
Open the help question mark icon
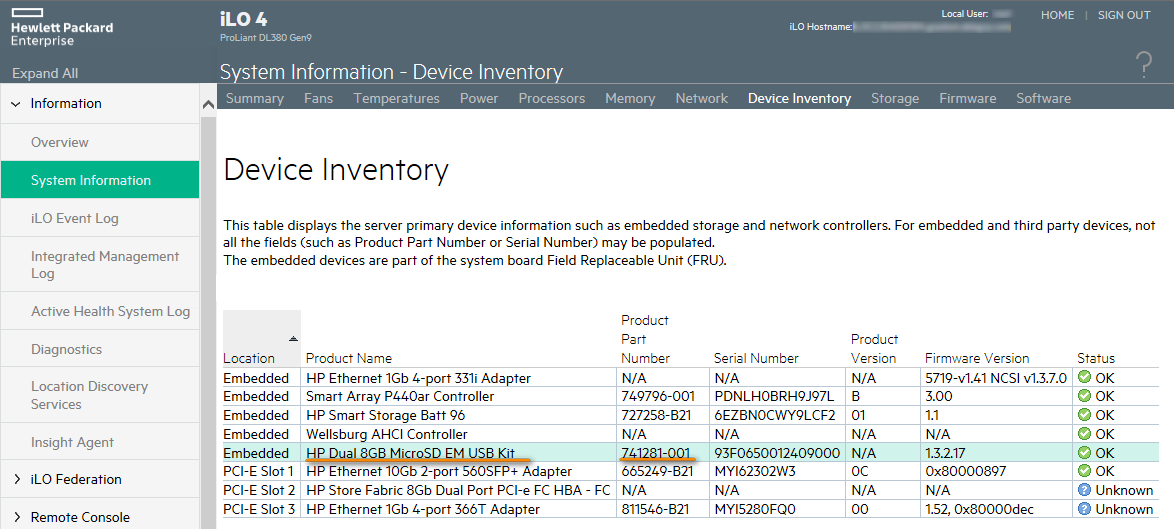click(1144, 65)
